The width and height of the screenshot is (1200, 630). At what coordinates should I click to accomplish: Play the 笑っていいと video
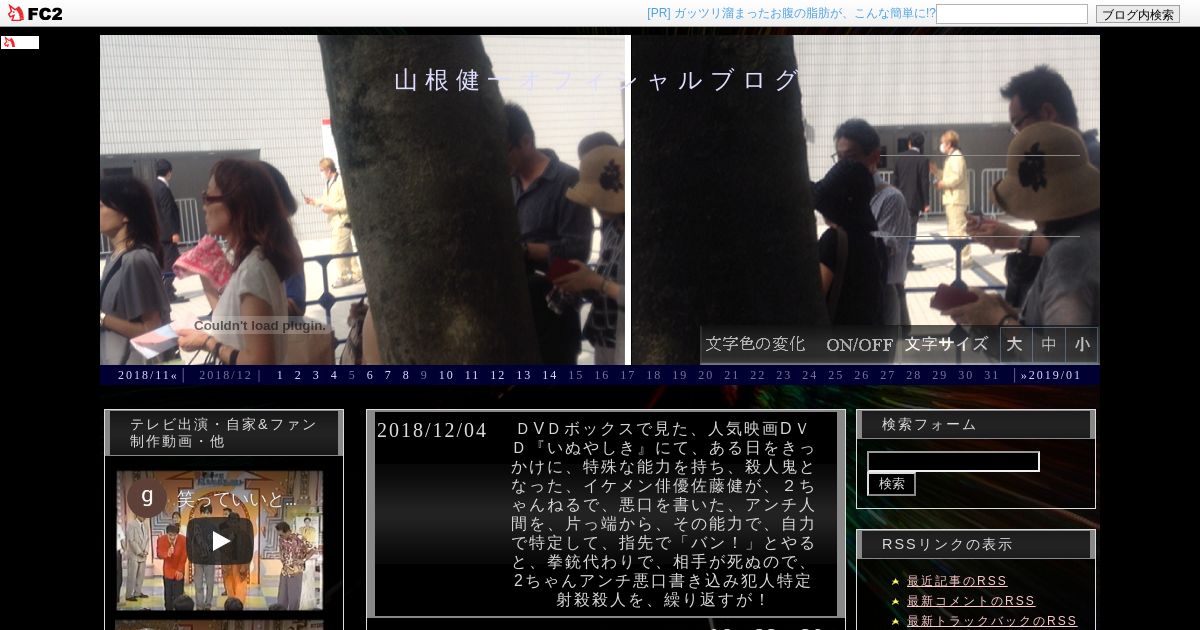point(220,541)
